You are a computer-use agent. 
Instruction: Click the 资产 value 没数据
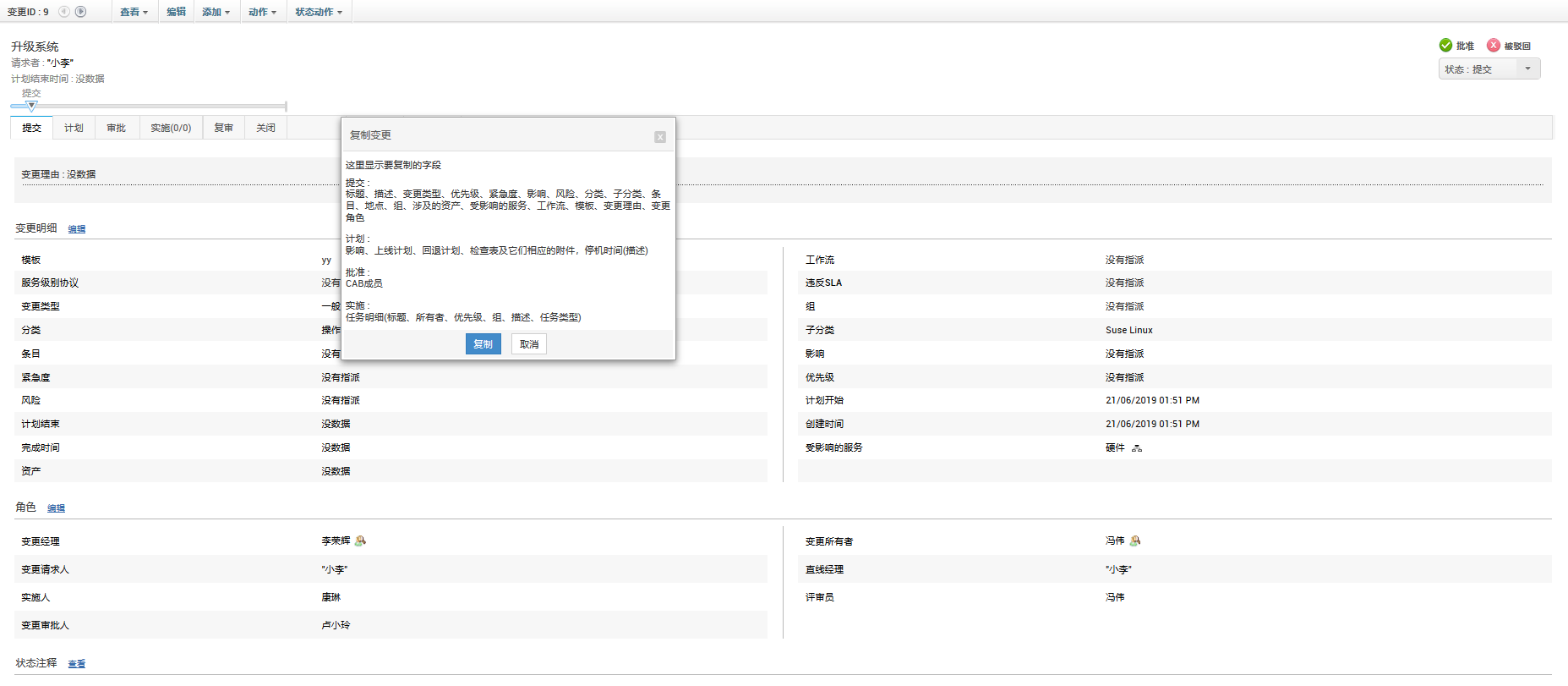coord(336,471)
